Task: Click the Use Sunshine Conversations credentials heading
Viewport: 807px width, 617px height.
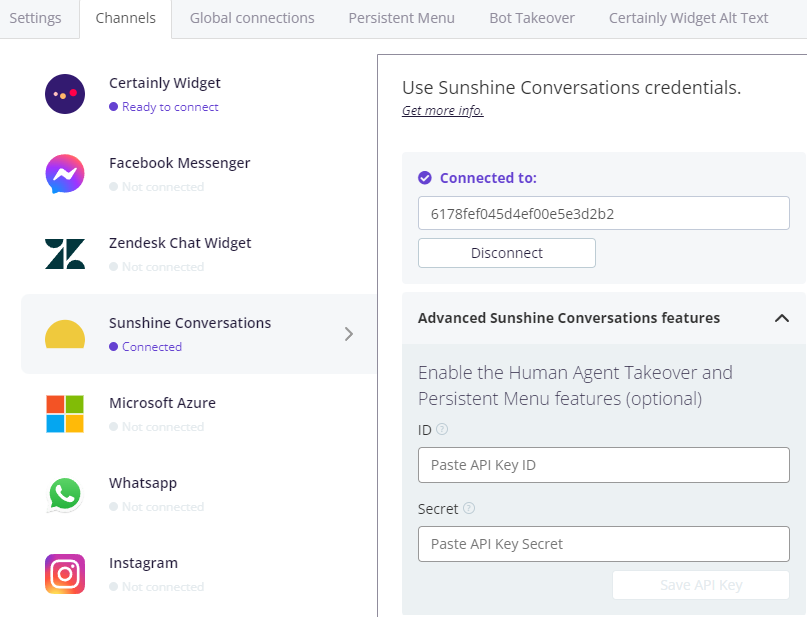Action: pos(571,87)
